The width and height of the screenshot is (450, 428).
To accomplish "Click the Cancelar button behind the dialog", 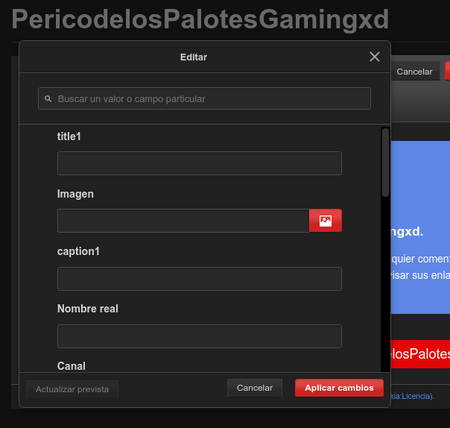I will (x=415, y=72).
